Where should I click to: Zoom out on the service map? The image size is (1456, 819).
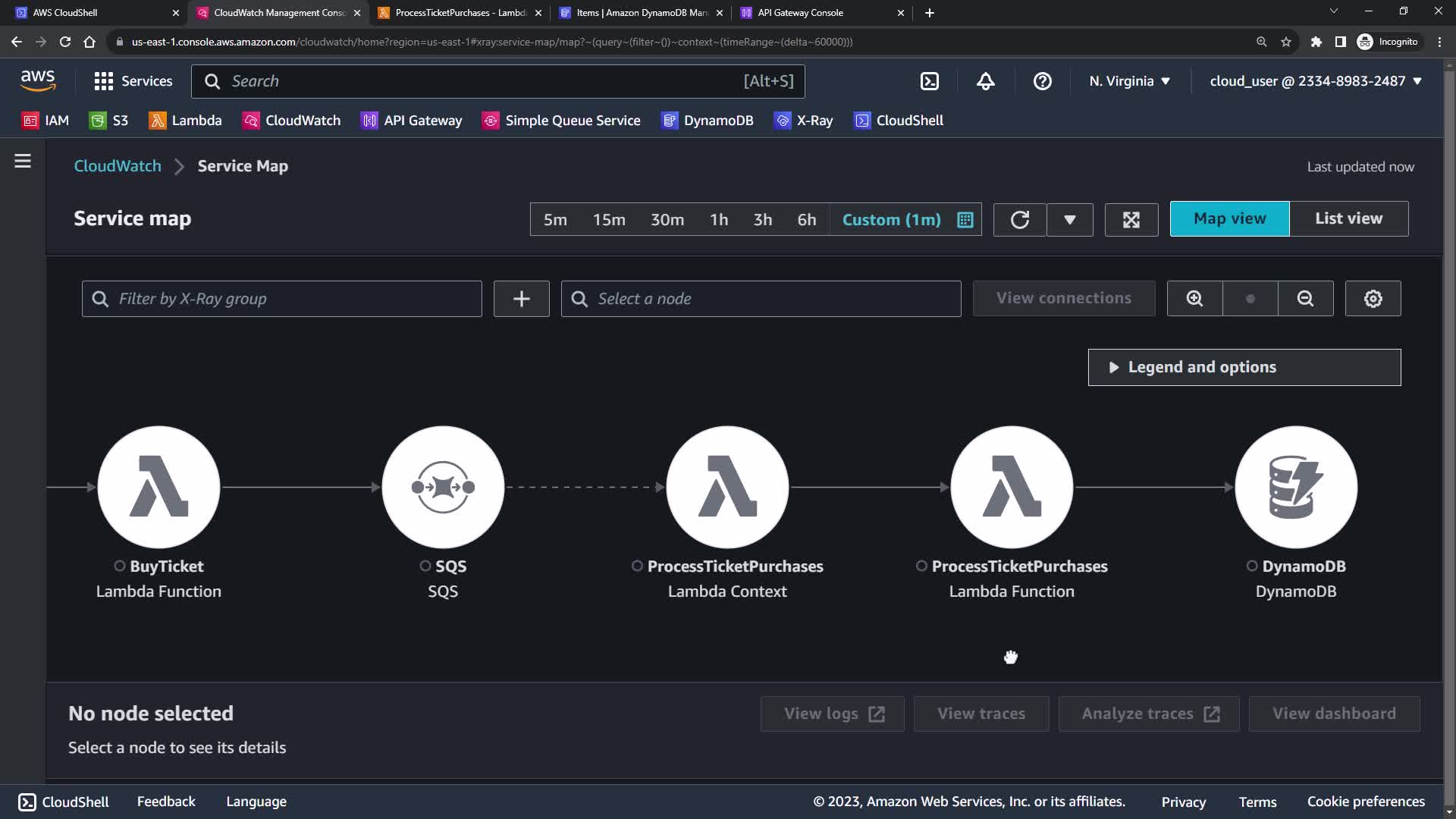[1305, 299]
